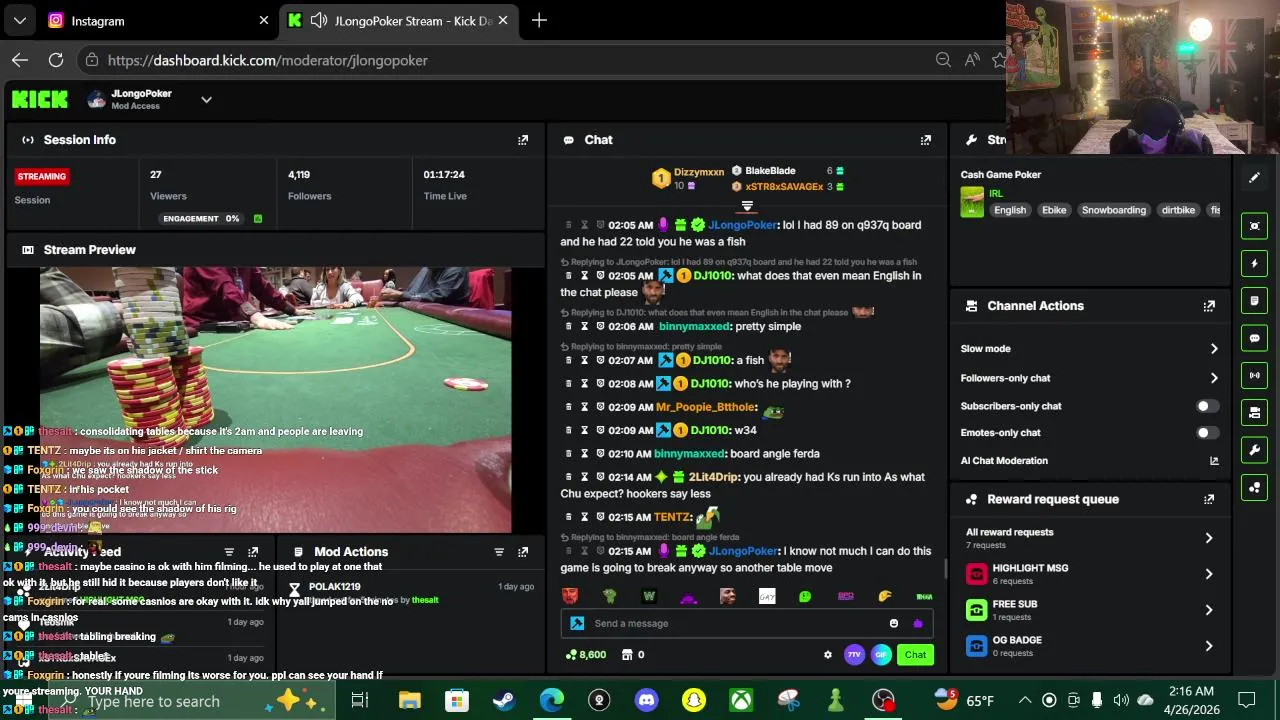Click the moderator hammer icon in message box

pos(577,623)
